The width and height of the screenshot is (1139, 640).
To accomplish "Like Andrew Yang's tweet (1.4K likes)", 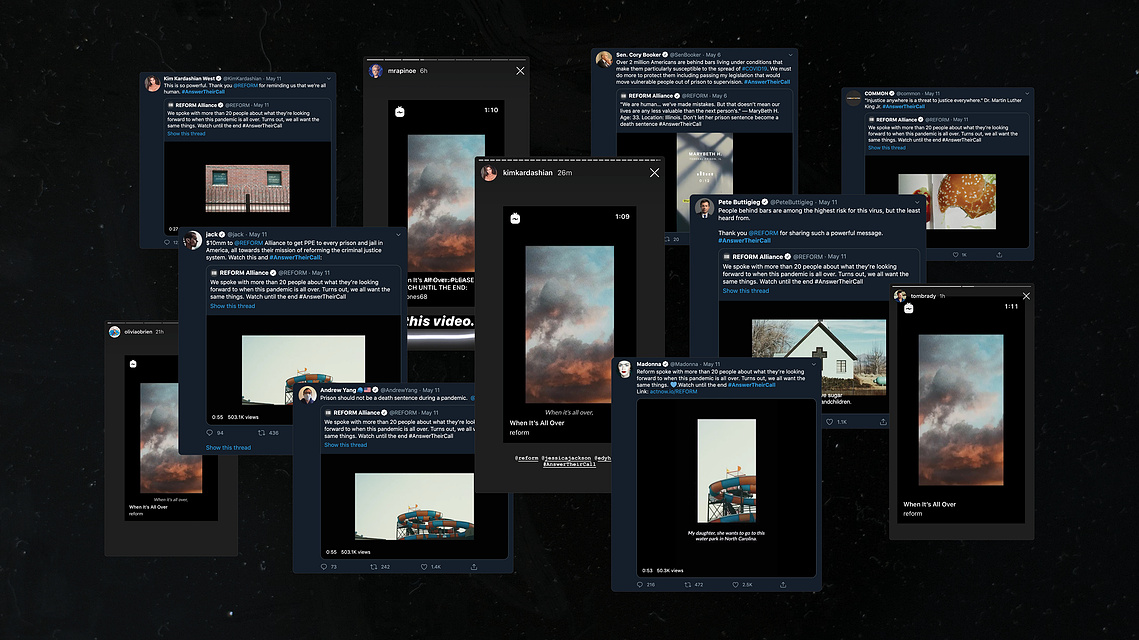I will [424, 567].
